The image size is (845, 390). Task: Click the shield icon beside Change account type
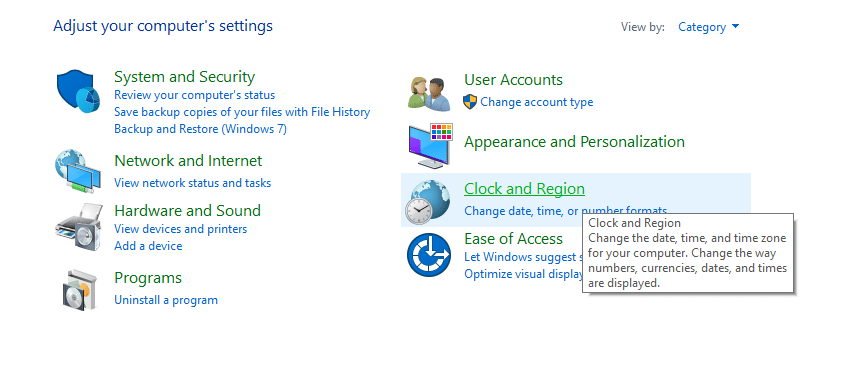pos(470,102)
